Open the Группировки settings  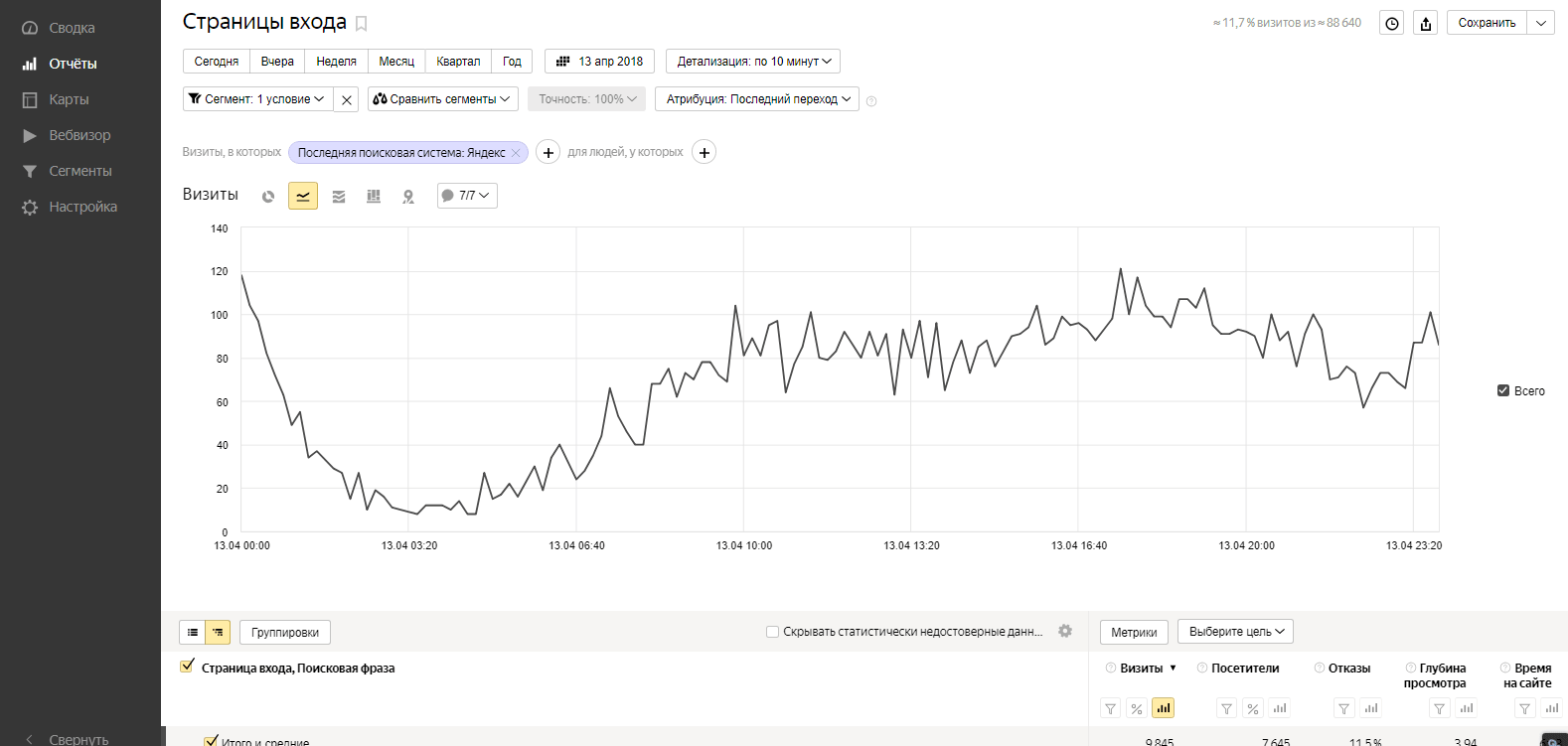[285, 632]
